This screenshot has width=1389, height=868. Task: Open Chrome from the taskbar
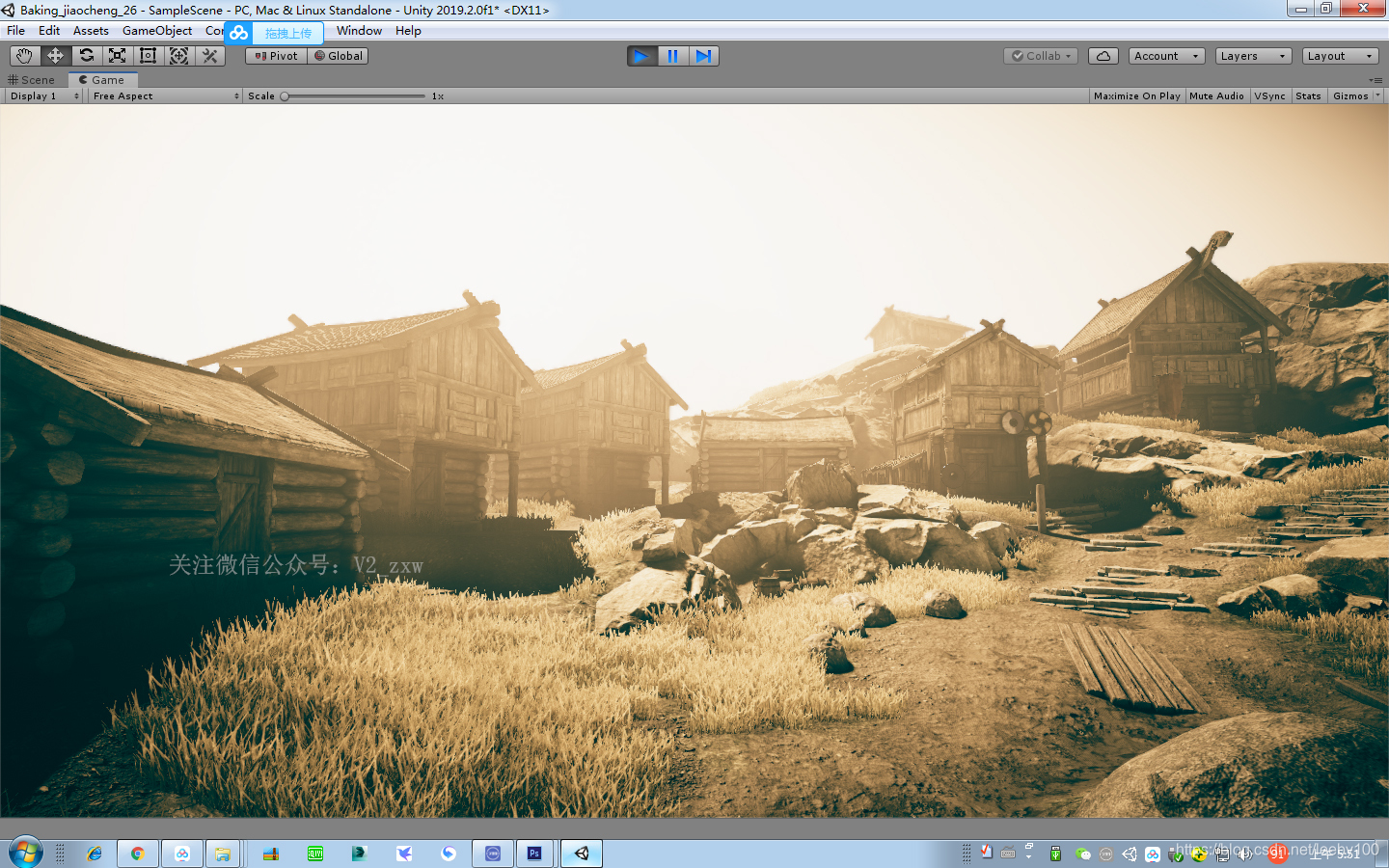click(x=138, y=854)
